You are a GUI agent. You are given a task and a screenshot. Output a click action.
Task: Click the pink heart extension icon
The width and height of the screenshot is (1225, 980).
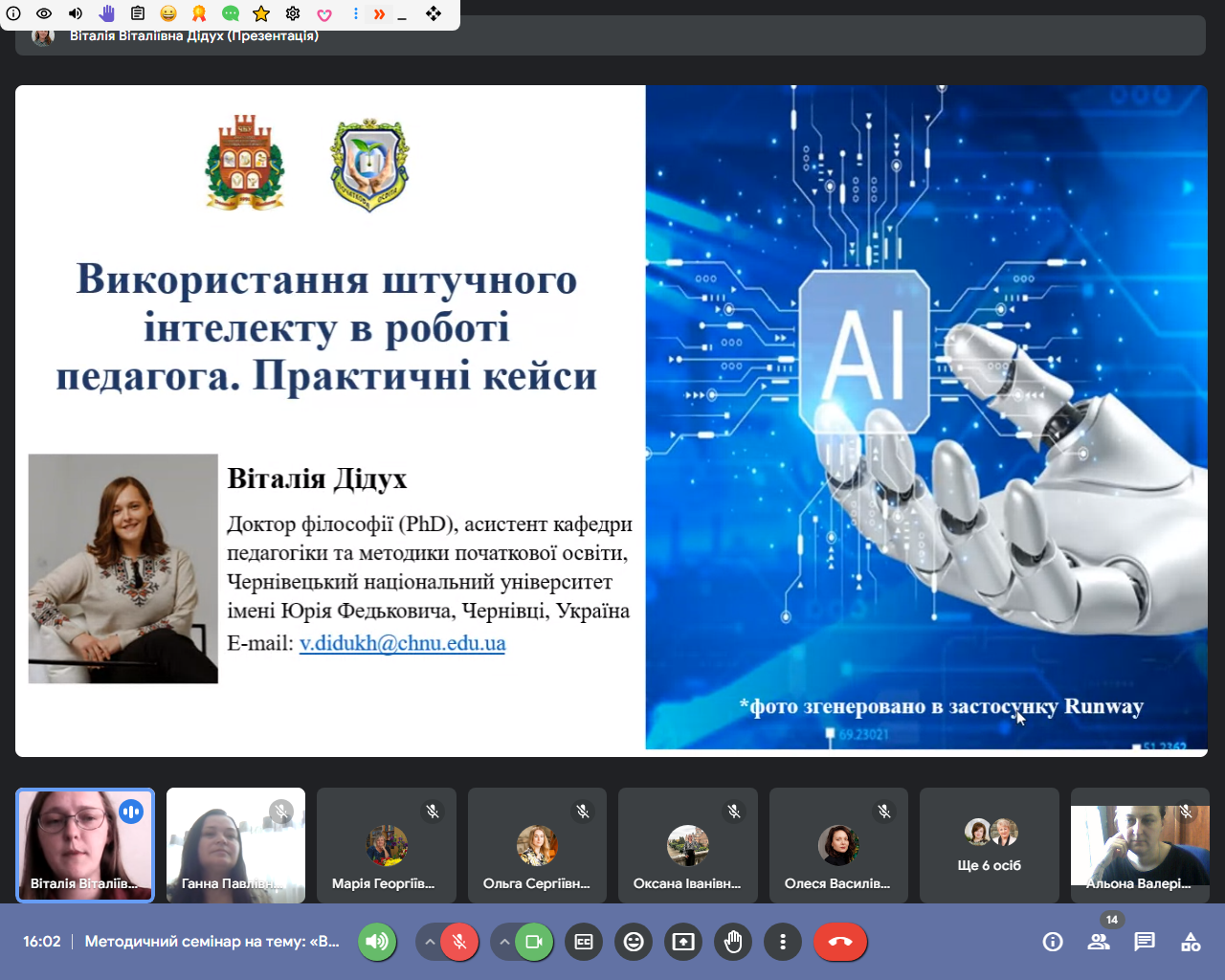click(x=324, y=14)
